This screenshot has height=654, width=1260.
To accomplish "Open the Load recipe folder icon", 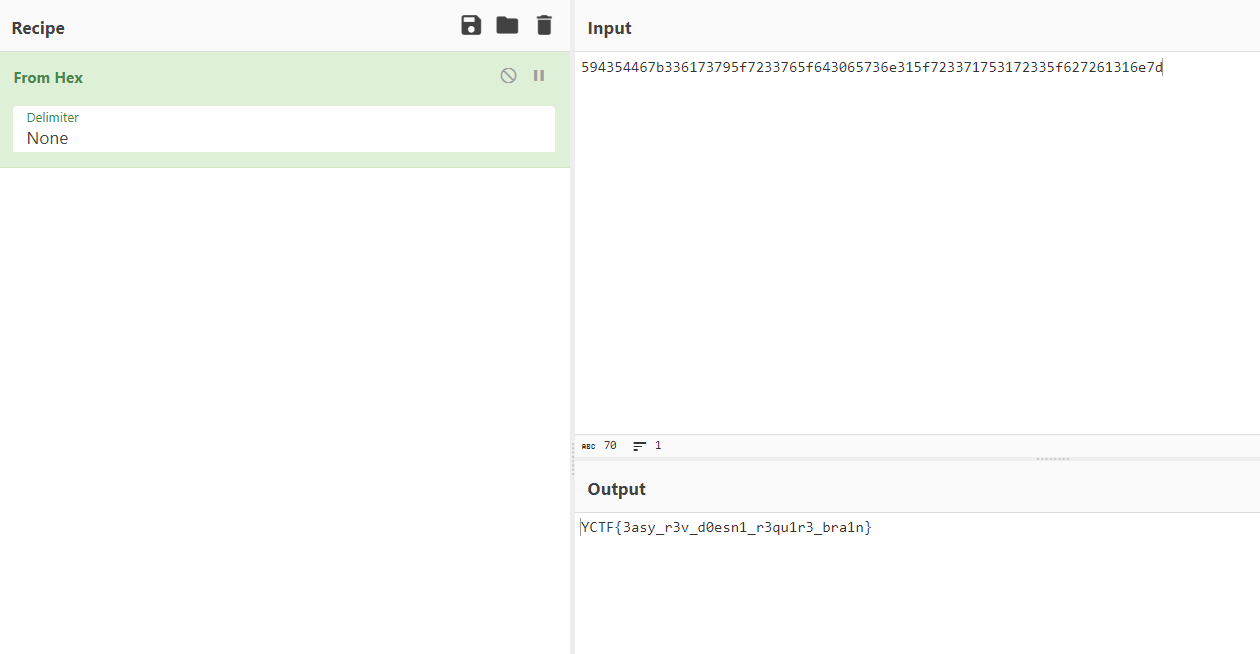I will pos(507,26).
